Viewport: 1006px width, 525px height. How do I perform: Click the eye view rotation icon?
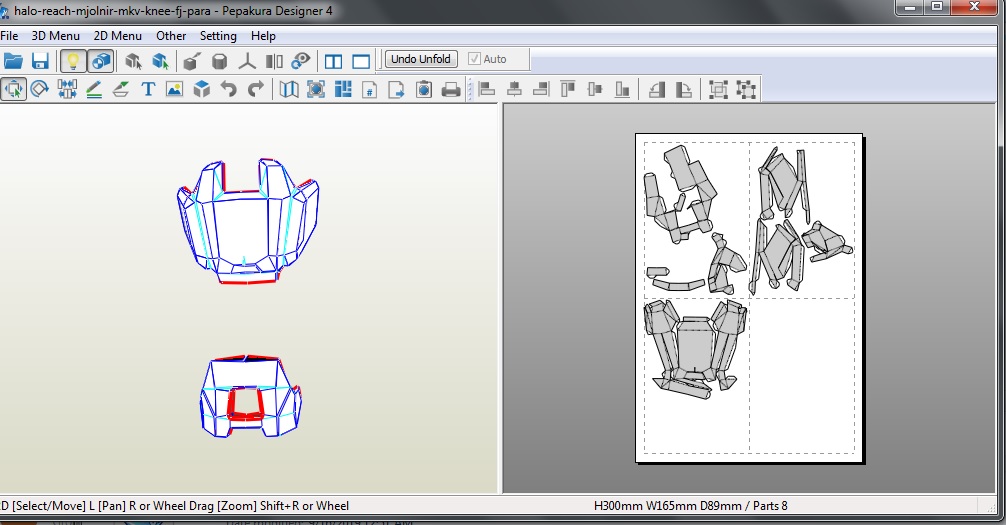pos(301,61)
